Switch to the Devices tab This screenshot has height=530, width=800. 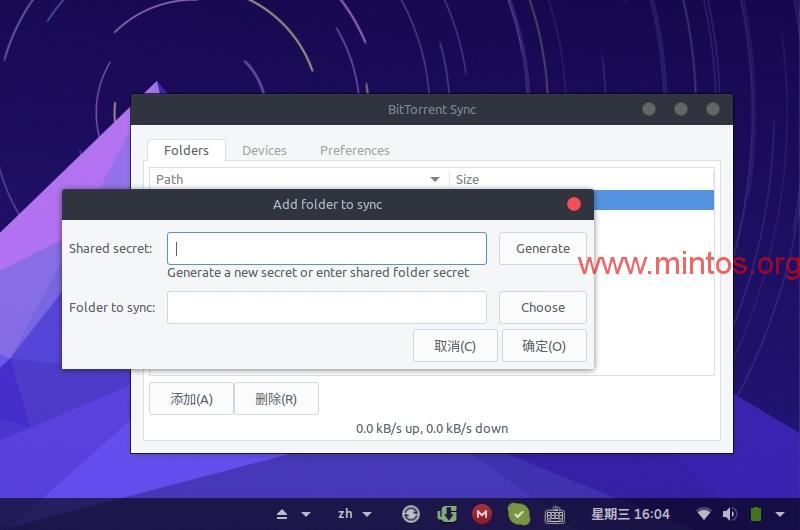[264, 150]
